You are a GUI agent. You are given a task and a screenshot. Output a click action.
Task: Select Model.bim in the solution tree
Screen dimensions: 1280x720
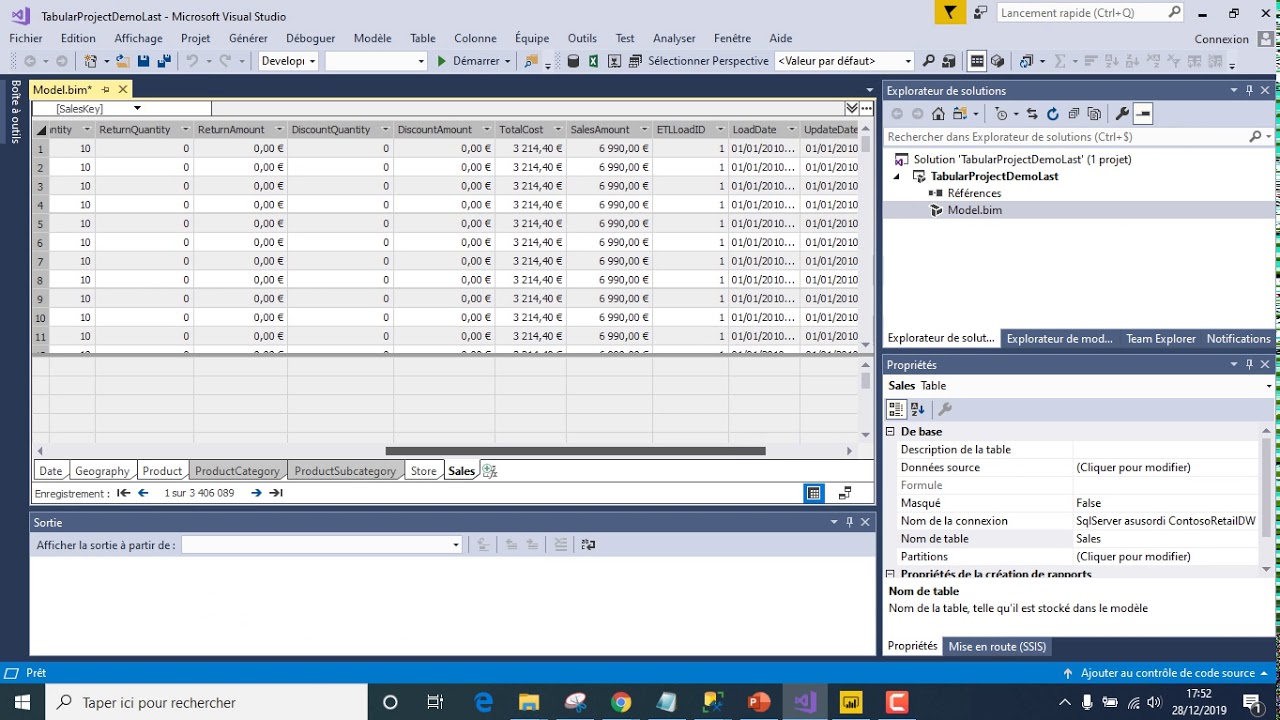tap(973, 210)
